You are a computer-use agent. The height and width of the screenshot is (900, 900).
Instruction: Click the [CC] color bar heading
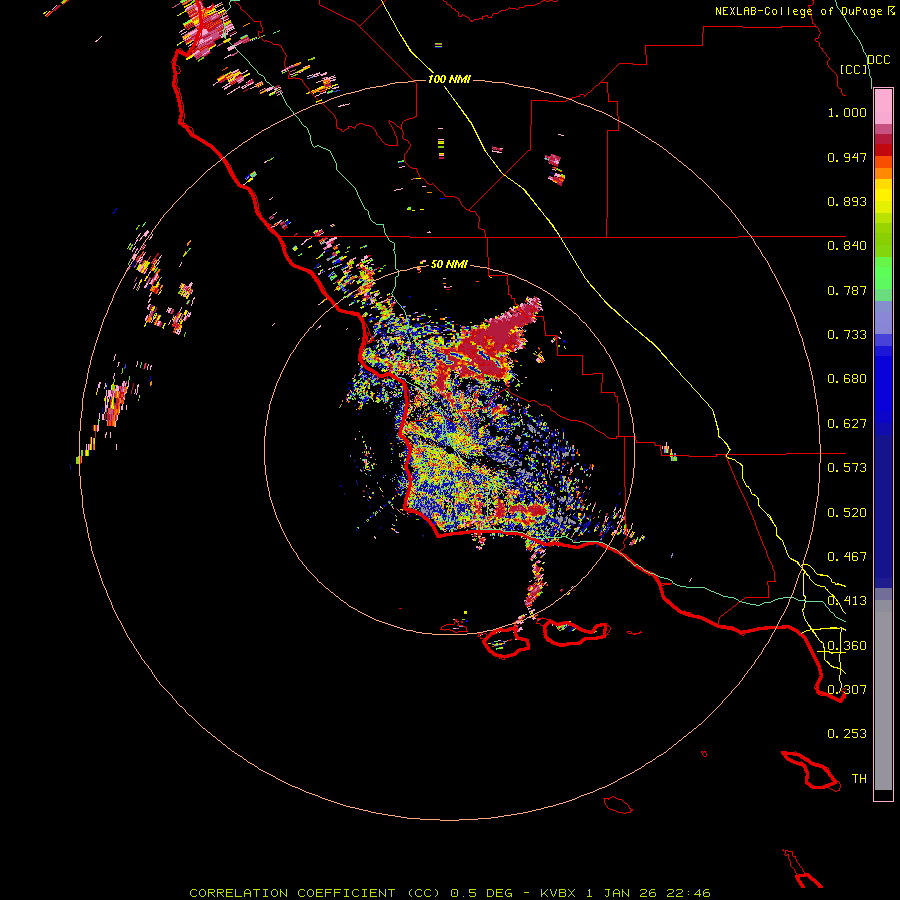point(854,69)
